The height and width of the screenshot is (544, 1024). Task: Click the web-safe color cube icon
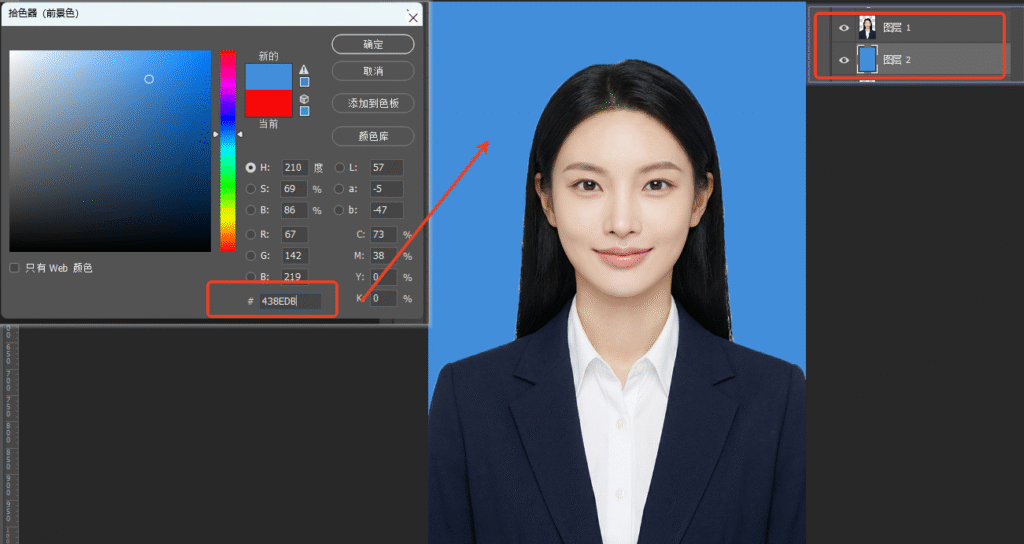click(304, 99)
